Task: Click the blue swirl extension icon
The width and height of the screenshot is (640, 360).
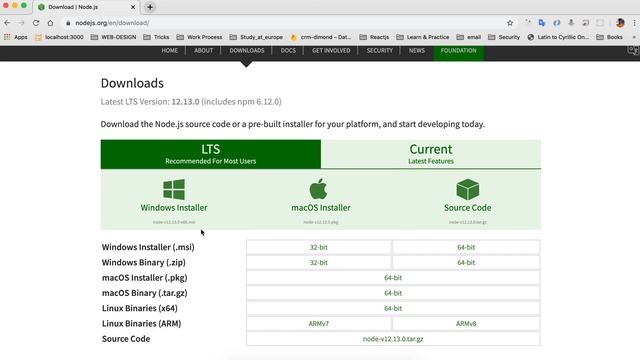Action: 557,23
